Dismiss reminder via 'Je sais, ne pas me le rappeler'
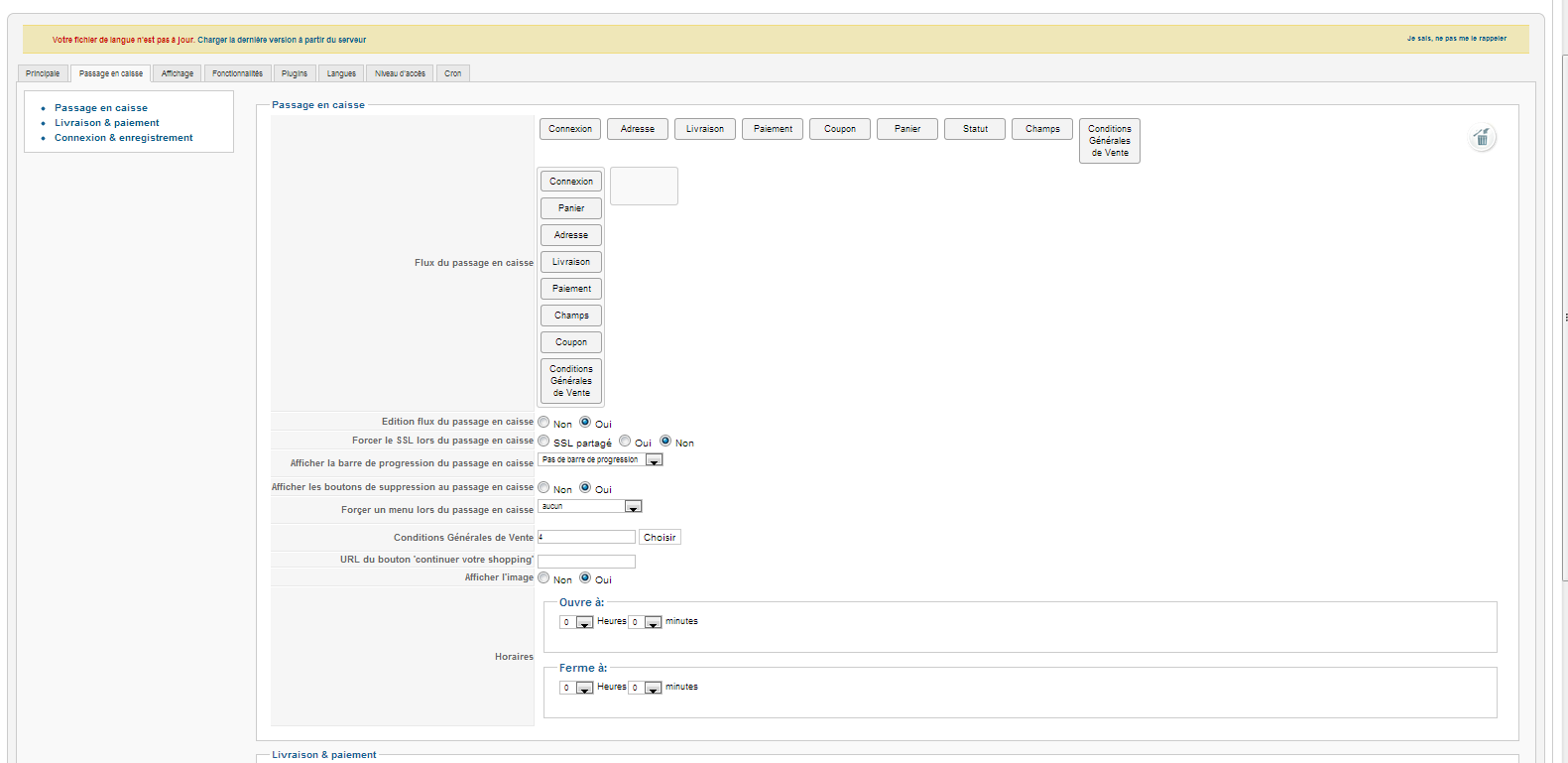 [x=1456, y=39]
